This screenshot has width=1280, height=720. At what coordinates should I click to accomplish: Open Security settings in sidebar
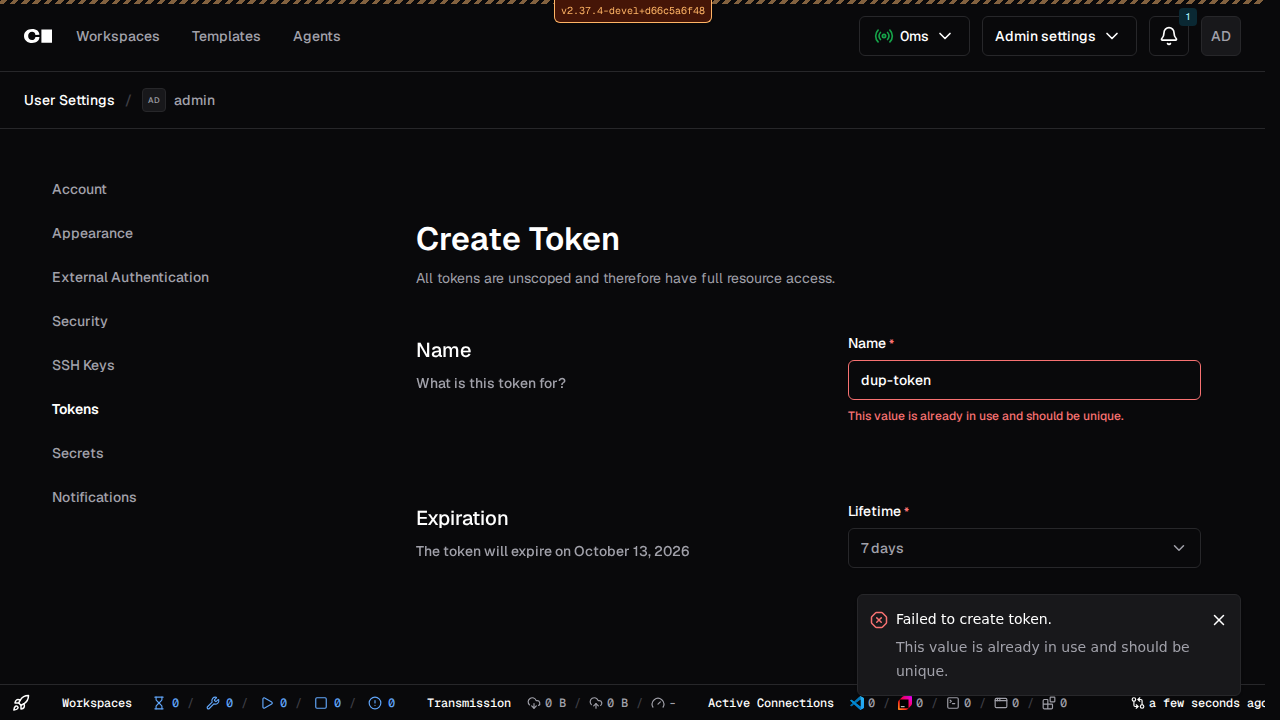tap(80, 321)
